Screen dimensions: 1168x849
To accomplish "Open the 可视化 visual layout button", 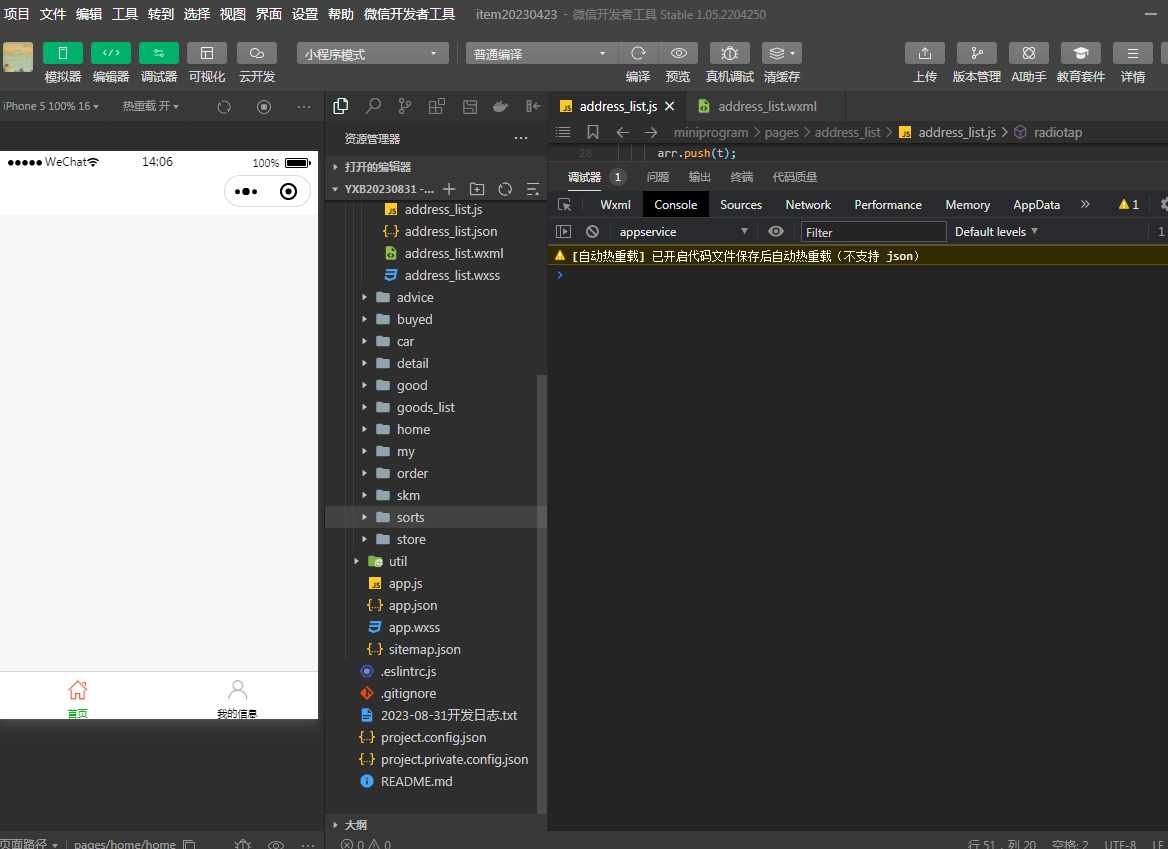I will [x=207, y=54].
